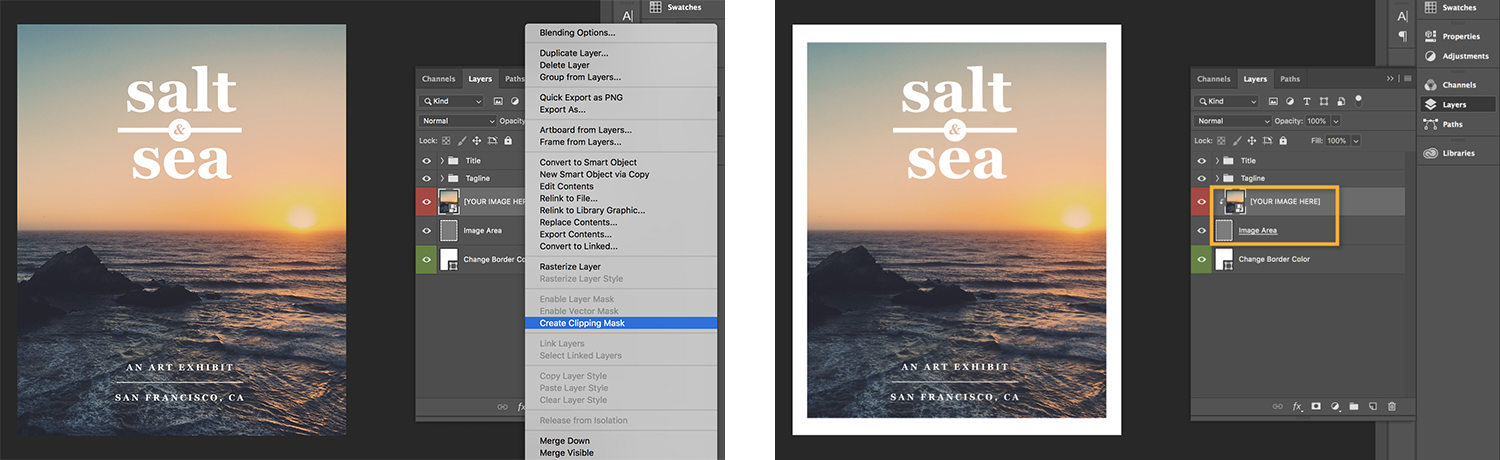Click the new adjustment layer half-circle icon
The width and height of the screenshot is (1500, 460).
(x=1335, y=407)
